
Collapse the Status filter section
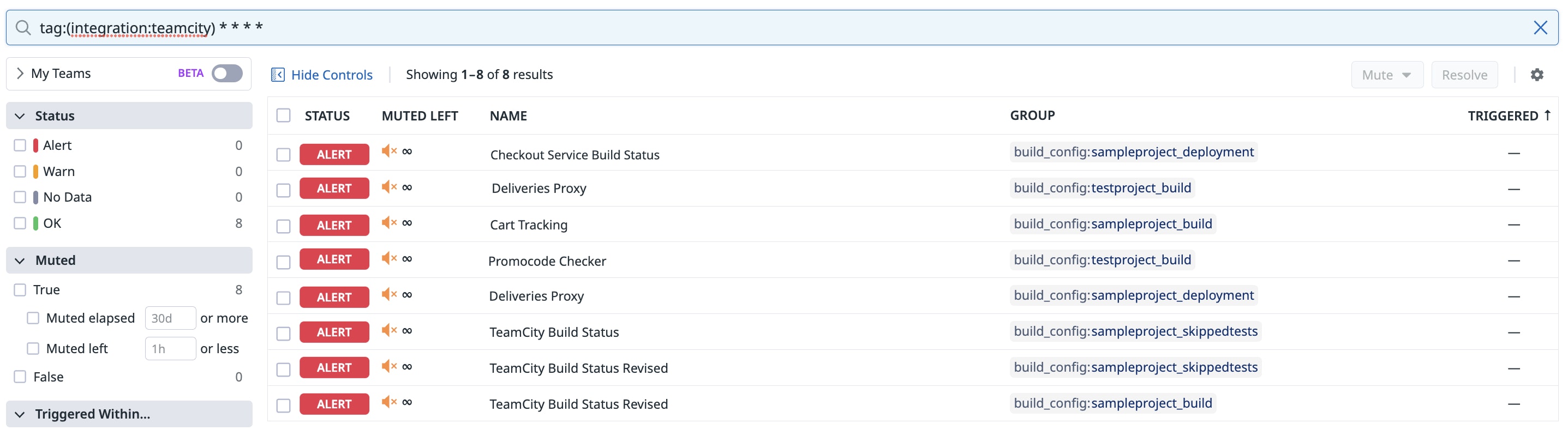click(20, 116)
